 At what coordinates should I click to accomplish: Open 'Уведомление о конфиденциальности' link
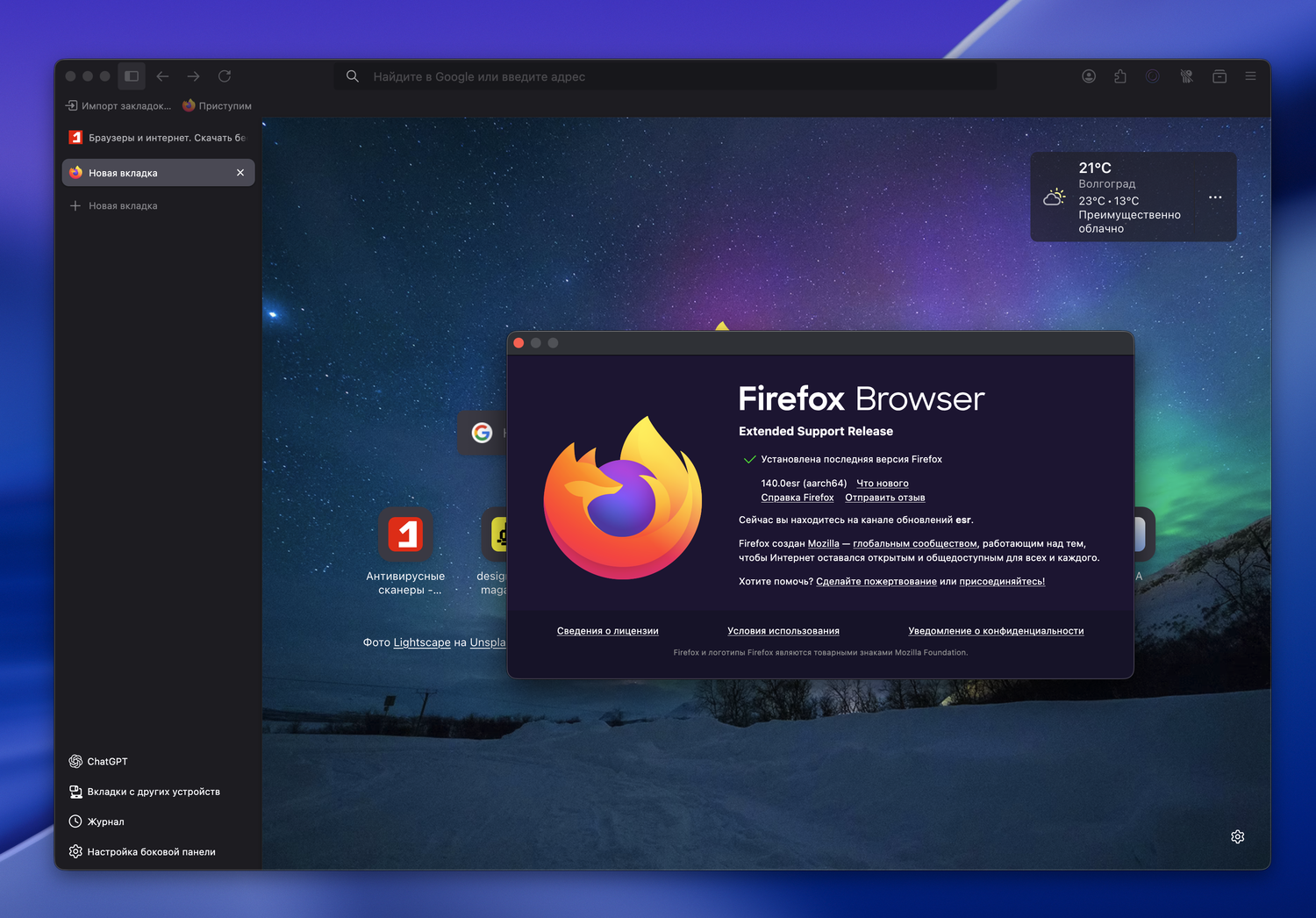point(996,631)
